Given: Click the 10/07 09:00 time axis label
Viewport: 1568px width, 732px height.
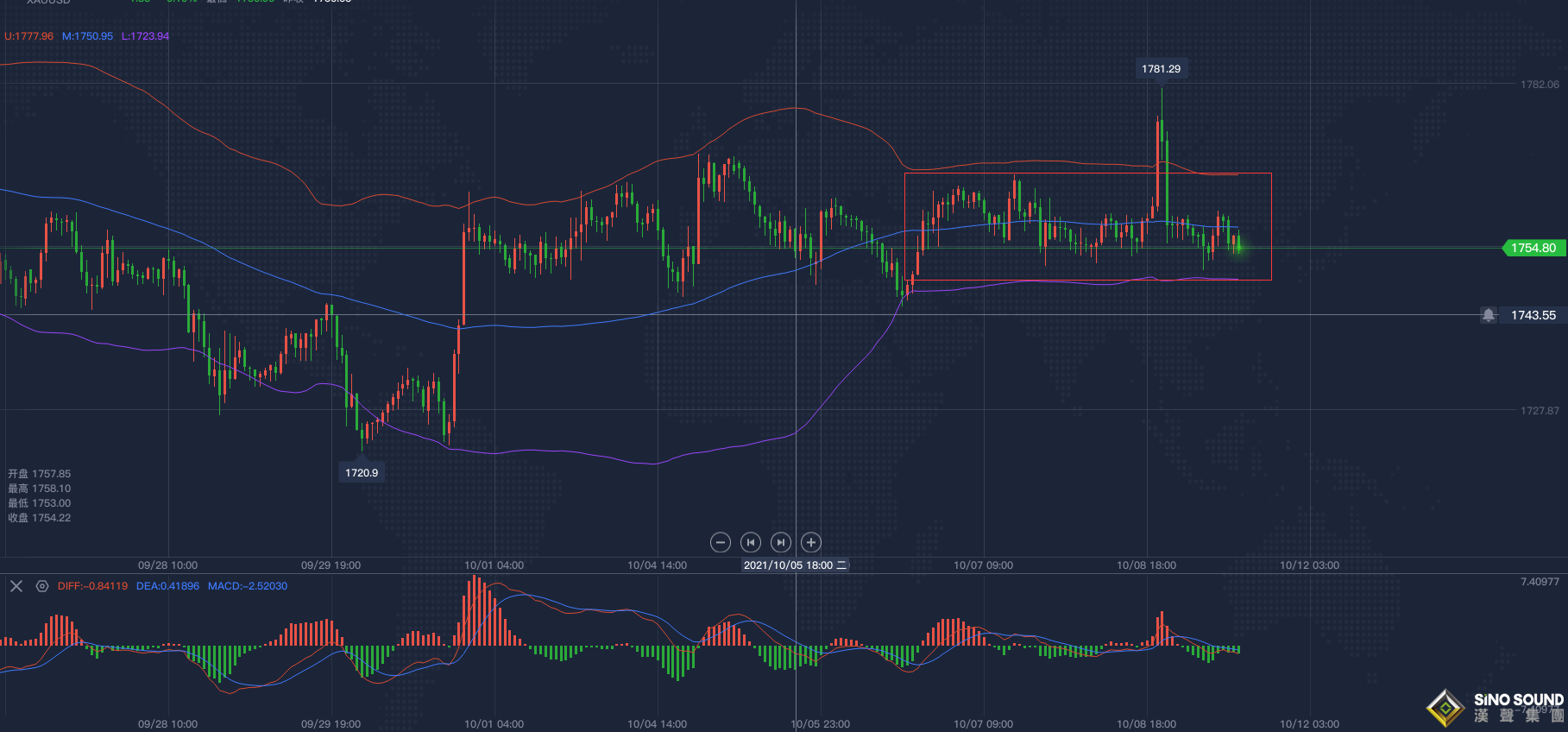Looking at the screenshot, I should point(983,565).
